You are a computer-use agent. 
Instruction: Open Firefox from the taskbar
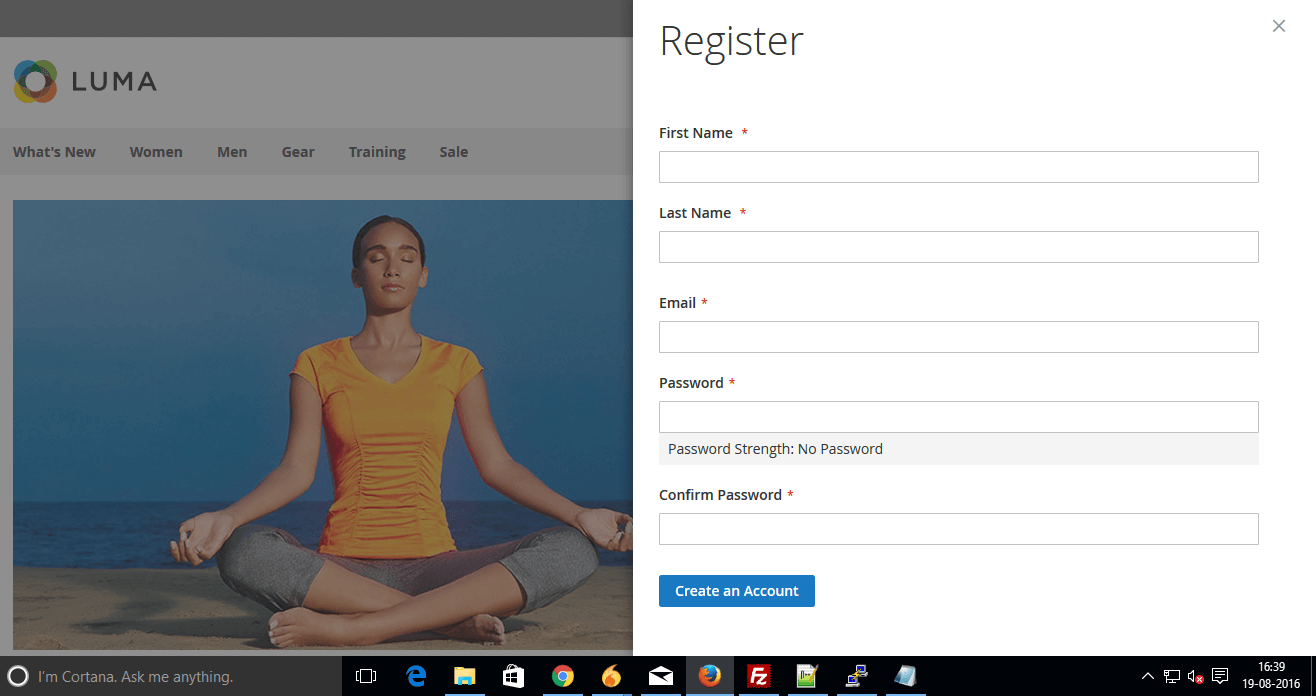point(710,676)
